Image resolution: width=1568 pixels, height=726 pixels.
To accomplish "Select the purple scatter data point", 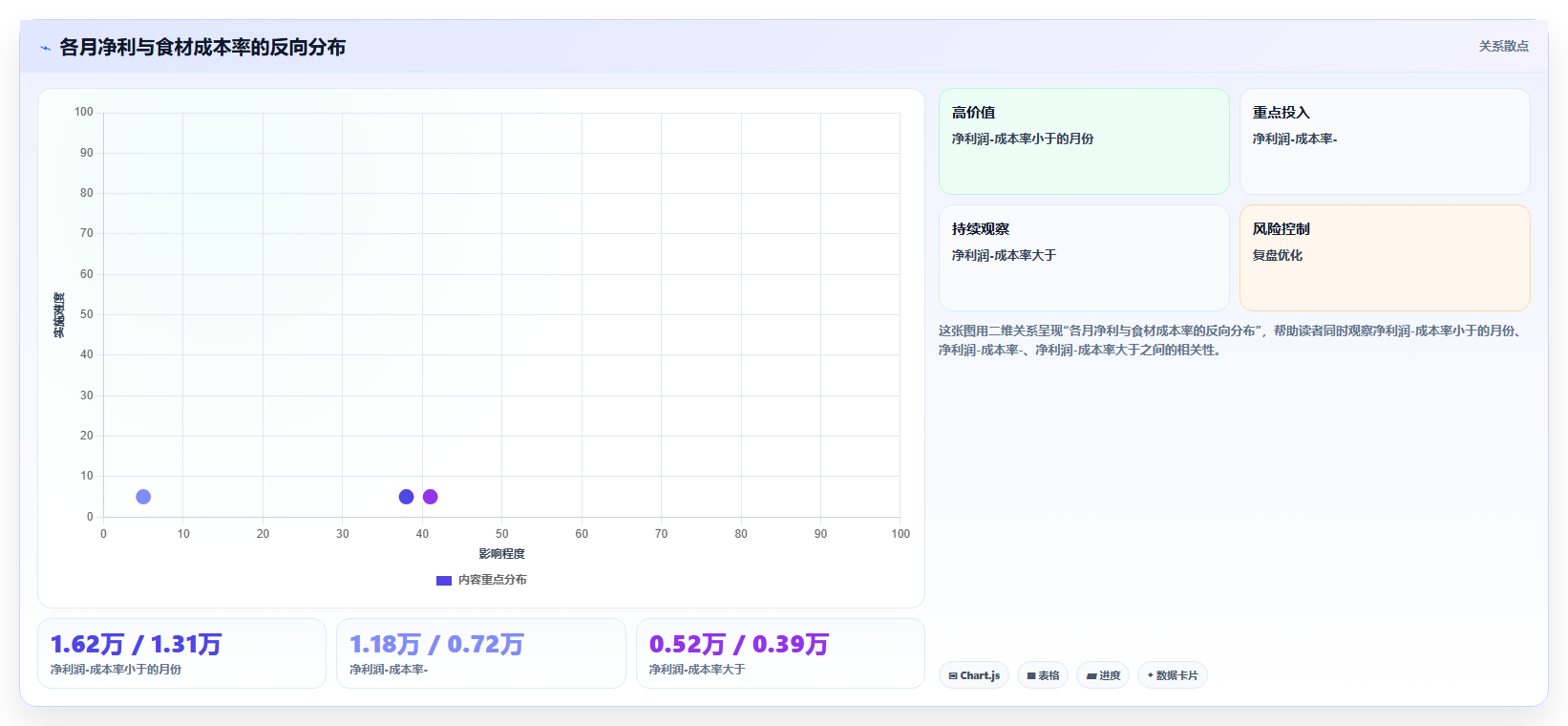I will 430,497.
